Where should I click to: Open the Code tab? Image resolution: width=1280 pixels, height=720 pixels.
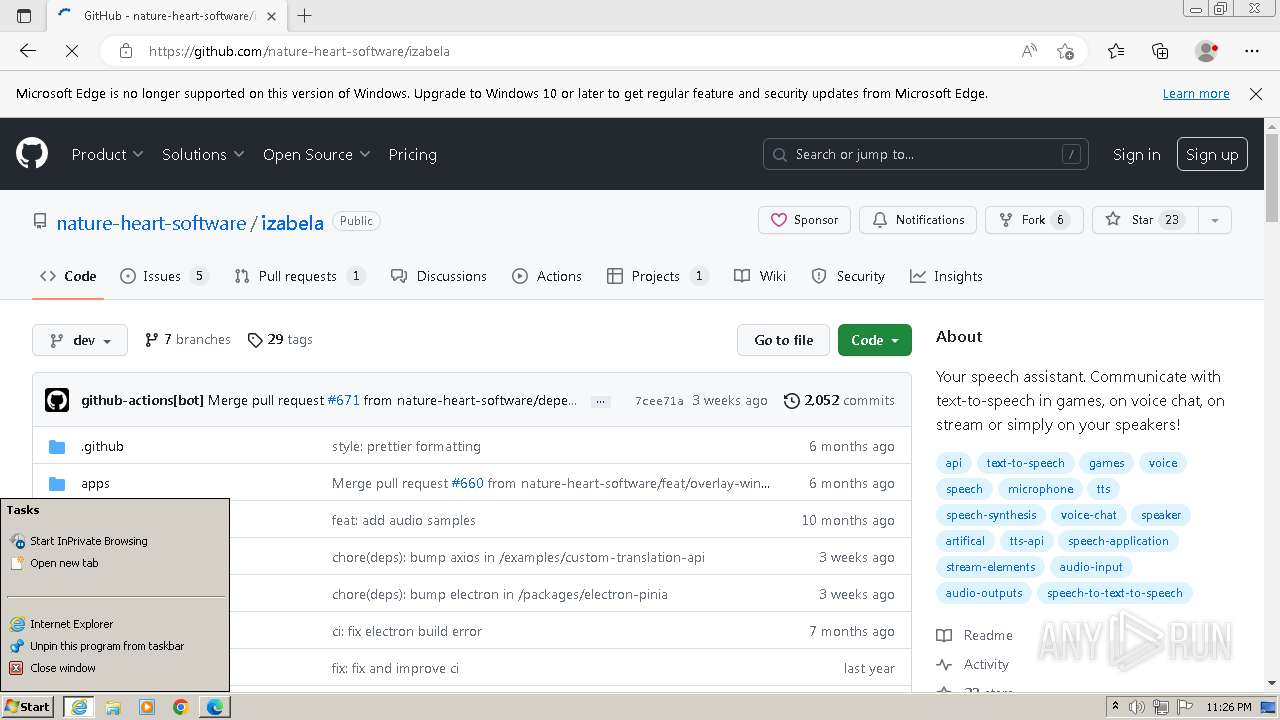(x=68, y=276)
